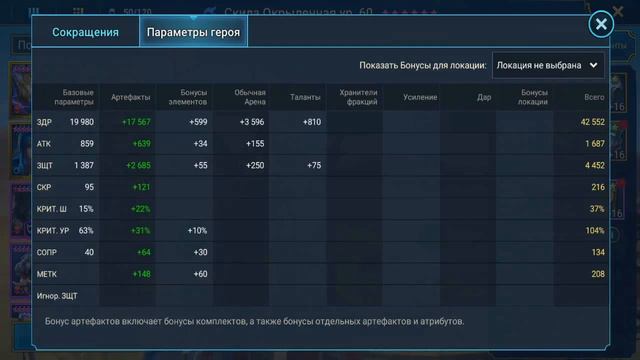Click total speed value 216
Screen dimensions: 640x360
tap(598, 187)
